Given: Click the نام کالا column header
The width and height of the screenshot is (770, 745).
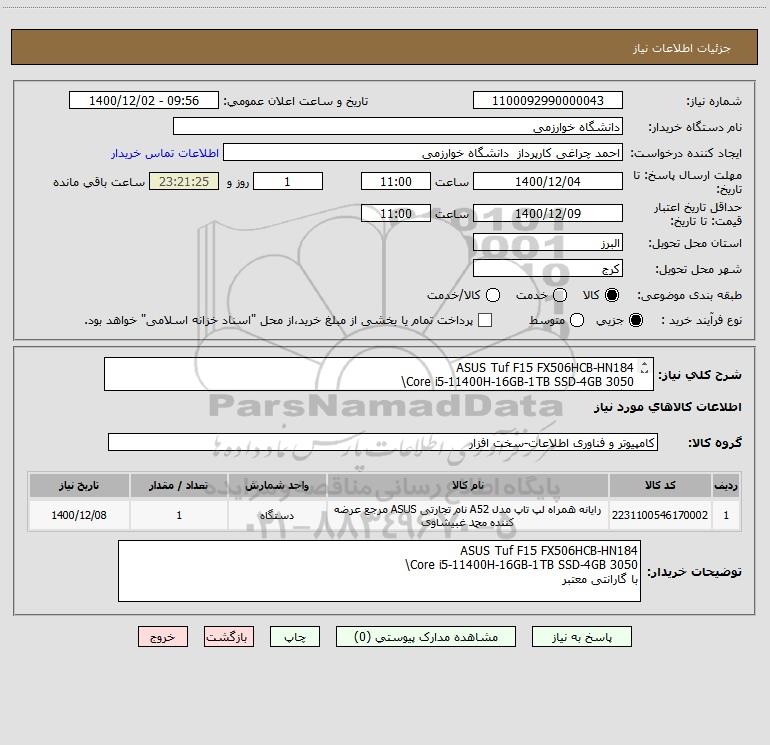Looking at the screenshot, I should click(468, 486).
